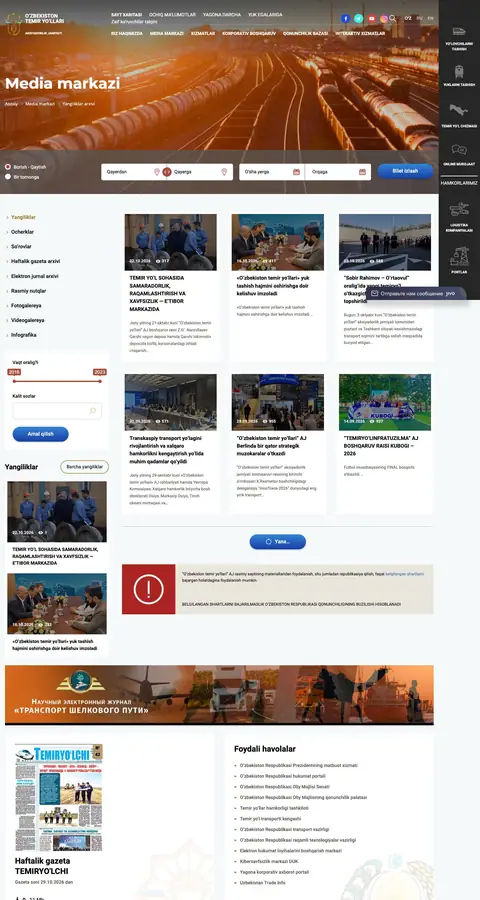Select Borish - Qaytish round trip option

click(8, 167)
